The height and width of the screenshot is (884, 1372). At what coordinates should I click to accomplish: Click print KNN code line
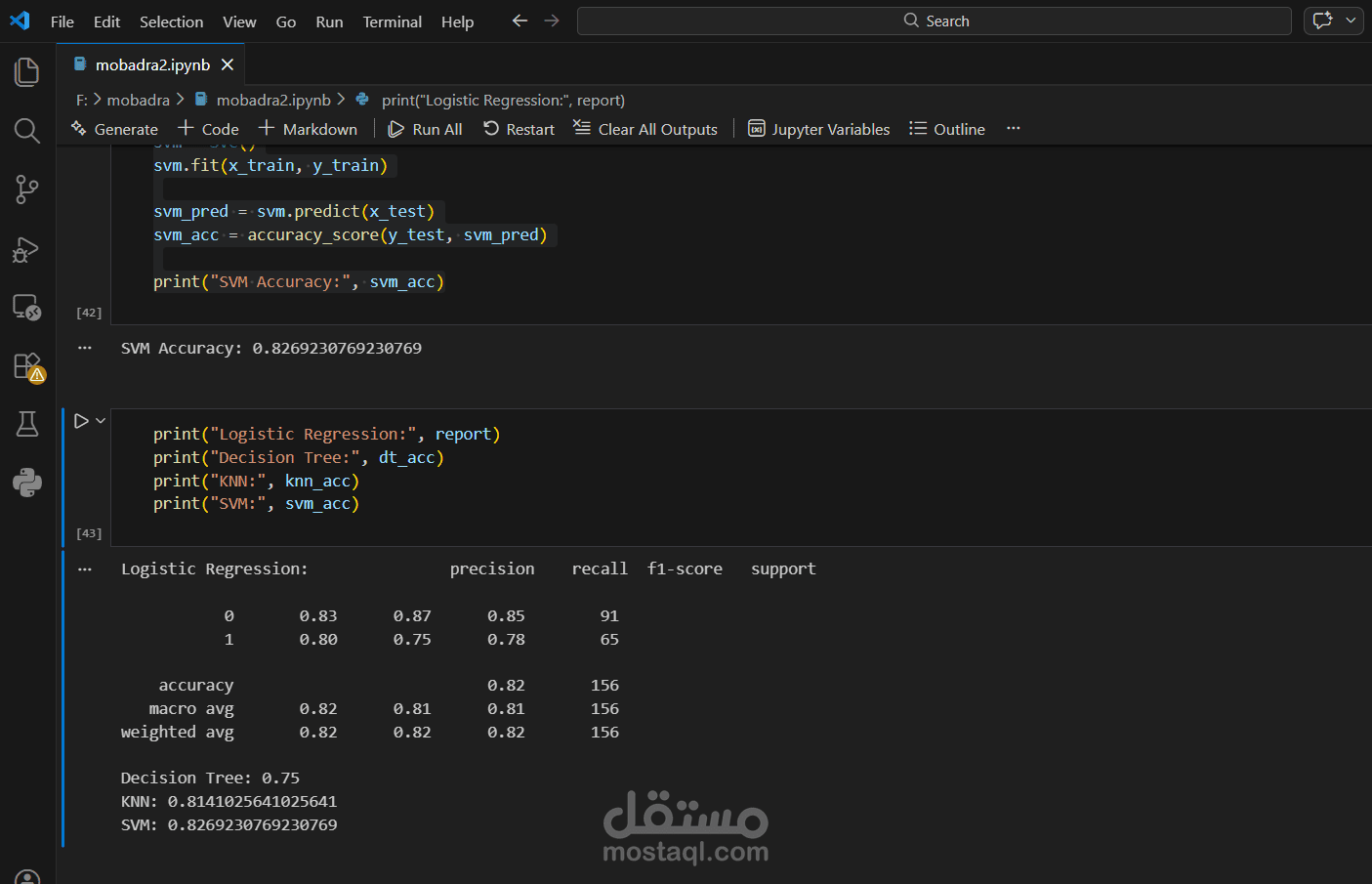pyautogui.click(x=256, y=481)
